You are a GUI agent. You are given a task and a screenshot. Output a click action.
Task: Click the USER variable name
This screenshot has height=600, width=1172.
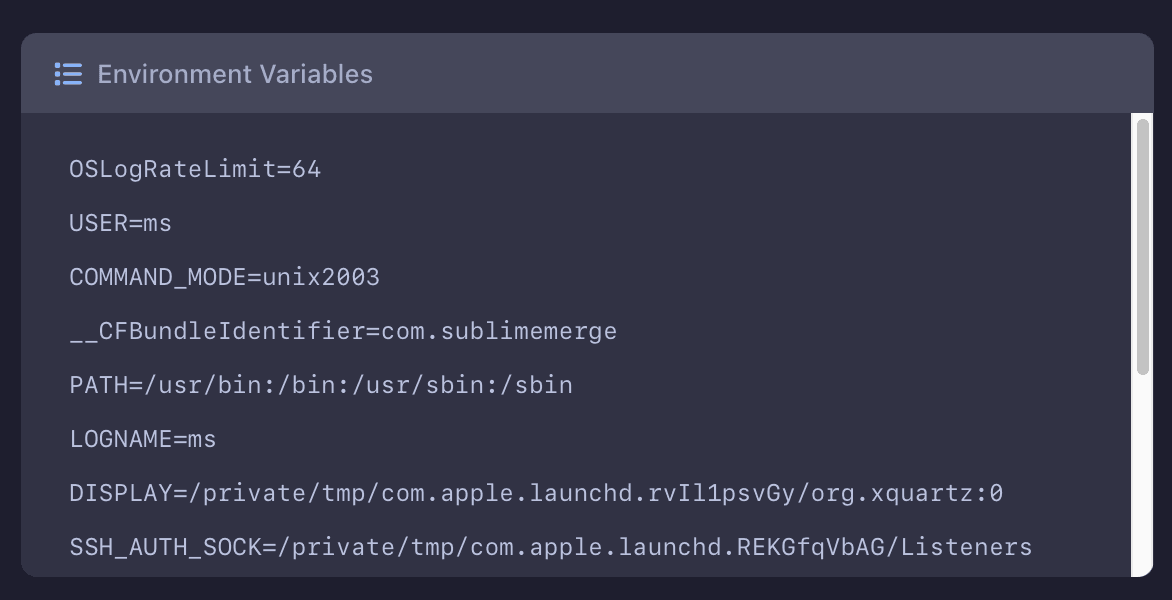pos(98,224)
